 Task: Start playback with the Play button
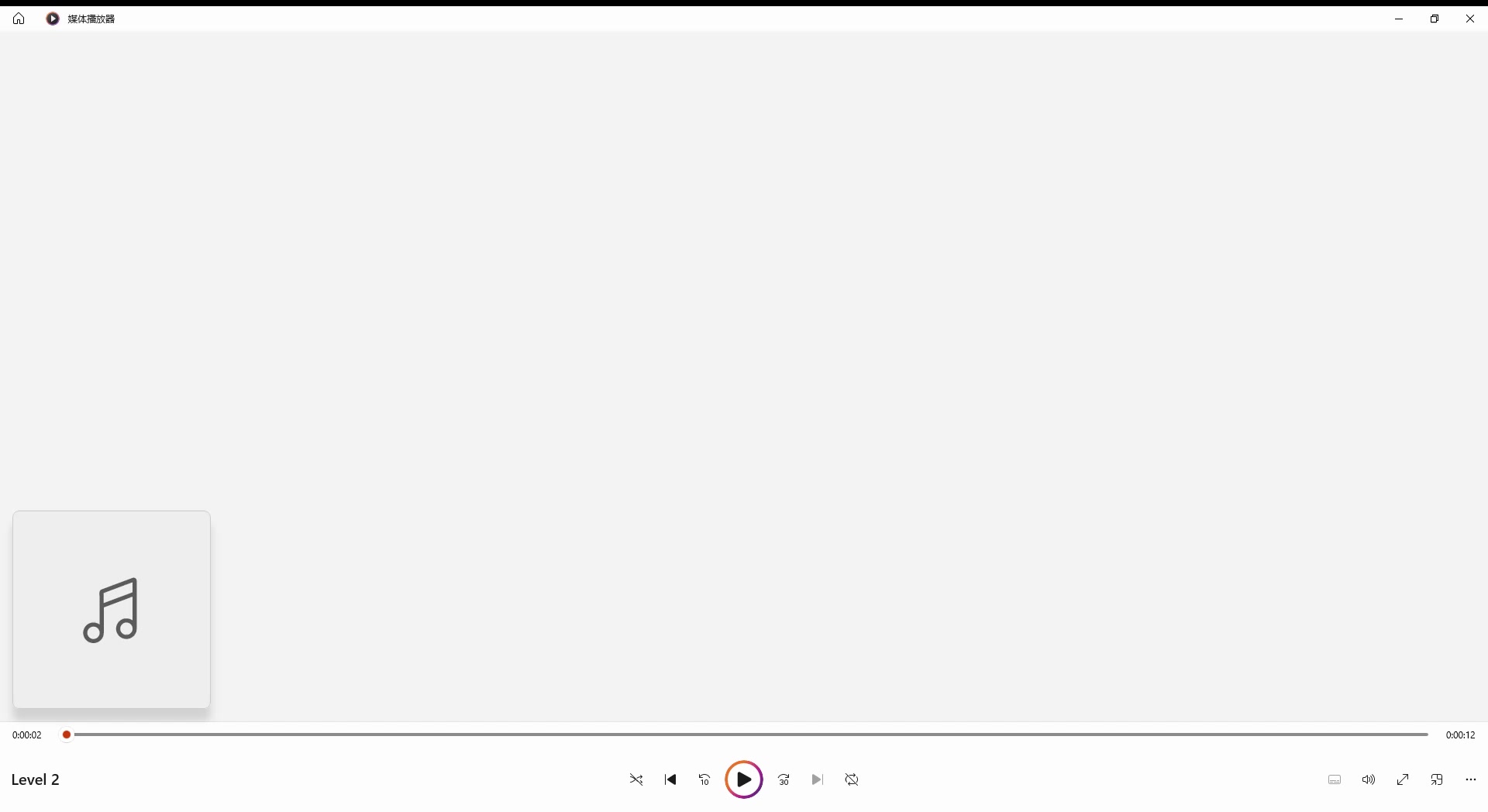pyautogui.click(x=744, y=779)
